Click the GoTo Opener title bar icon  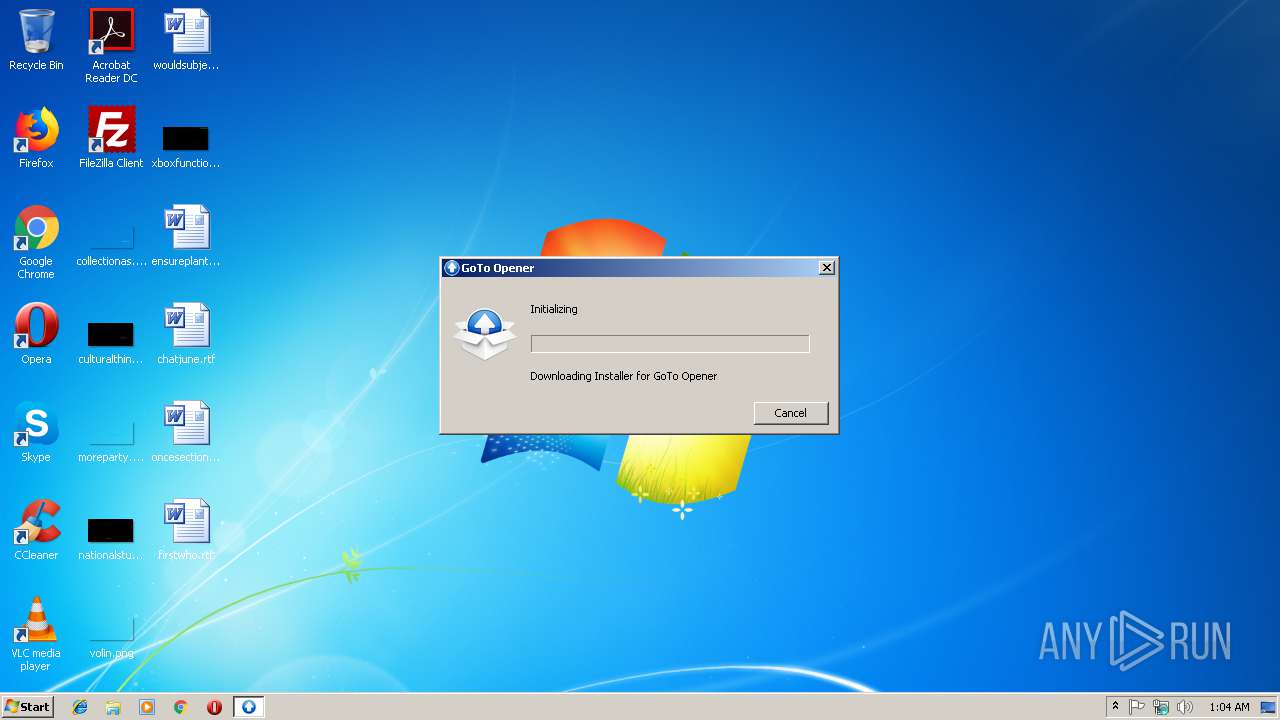tap(451, 268)
